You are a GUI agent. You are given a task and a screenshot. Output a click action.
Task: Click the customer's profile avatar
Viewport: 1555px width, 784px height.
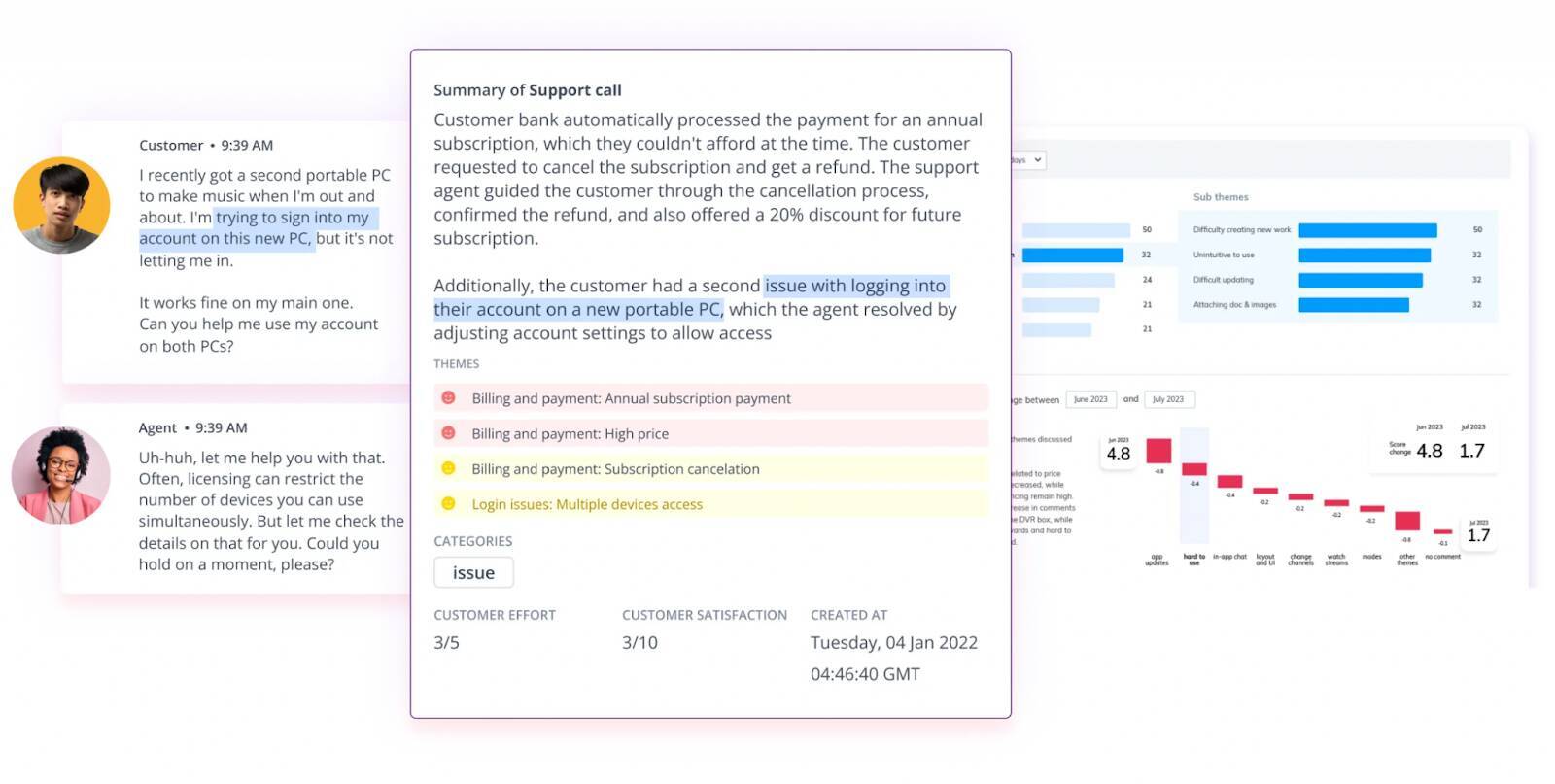61,205
